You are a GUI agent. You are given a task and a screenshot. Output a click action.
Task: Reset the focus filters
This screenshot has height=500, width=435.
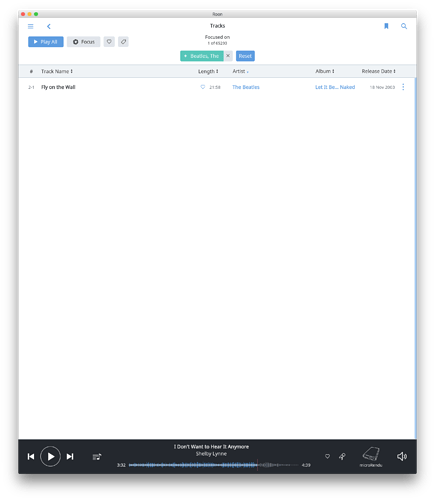[x=245, y=56]
